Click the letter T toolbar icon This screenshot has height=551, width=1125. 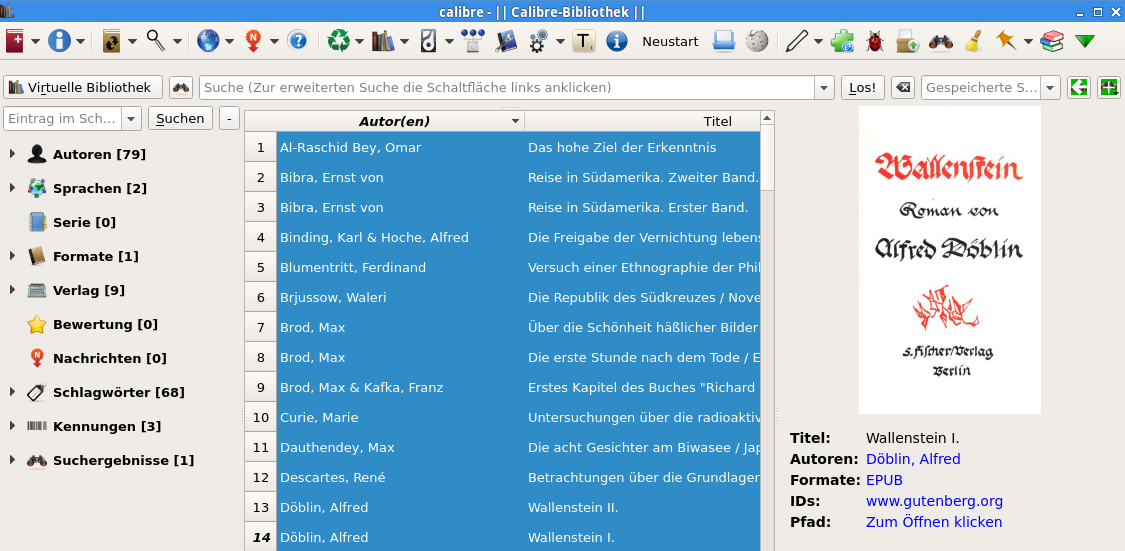coord(584,42)
